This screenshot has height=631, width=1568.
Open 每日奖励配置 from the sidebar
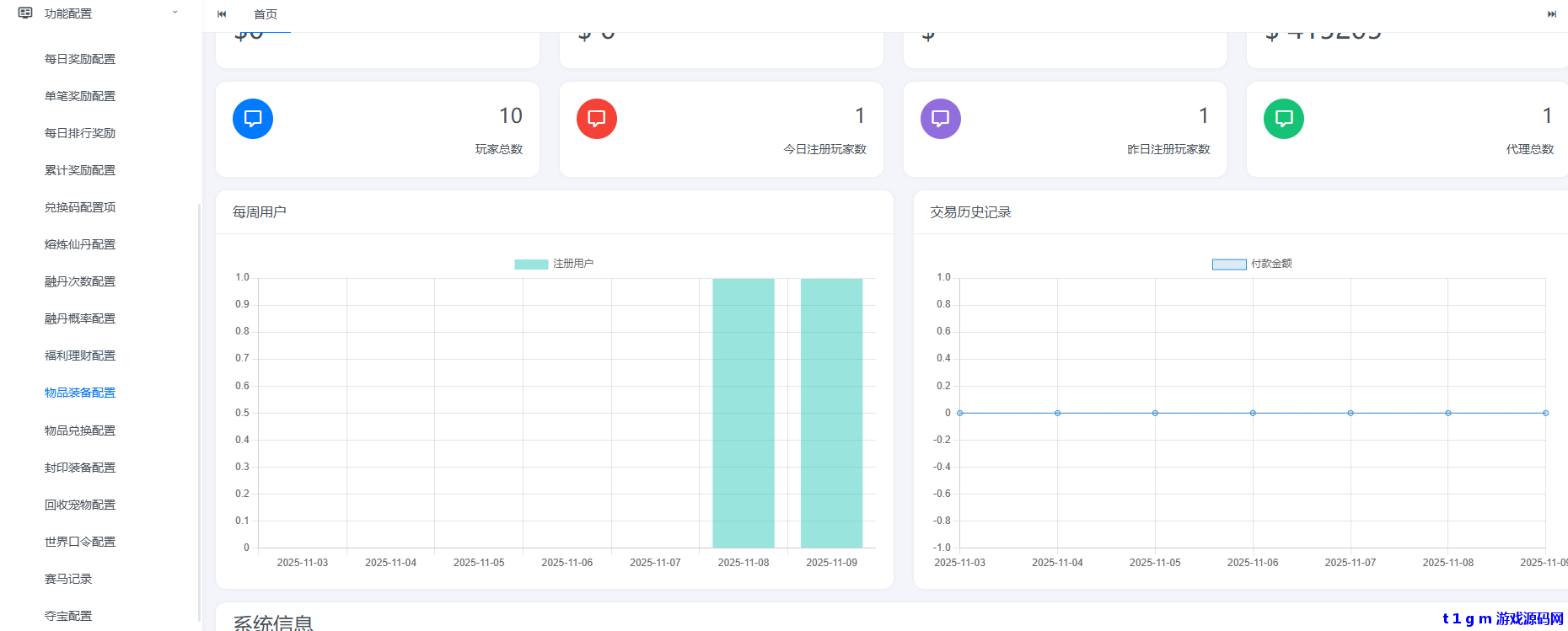pos(80,59)
